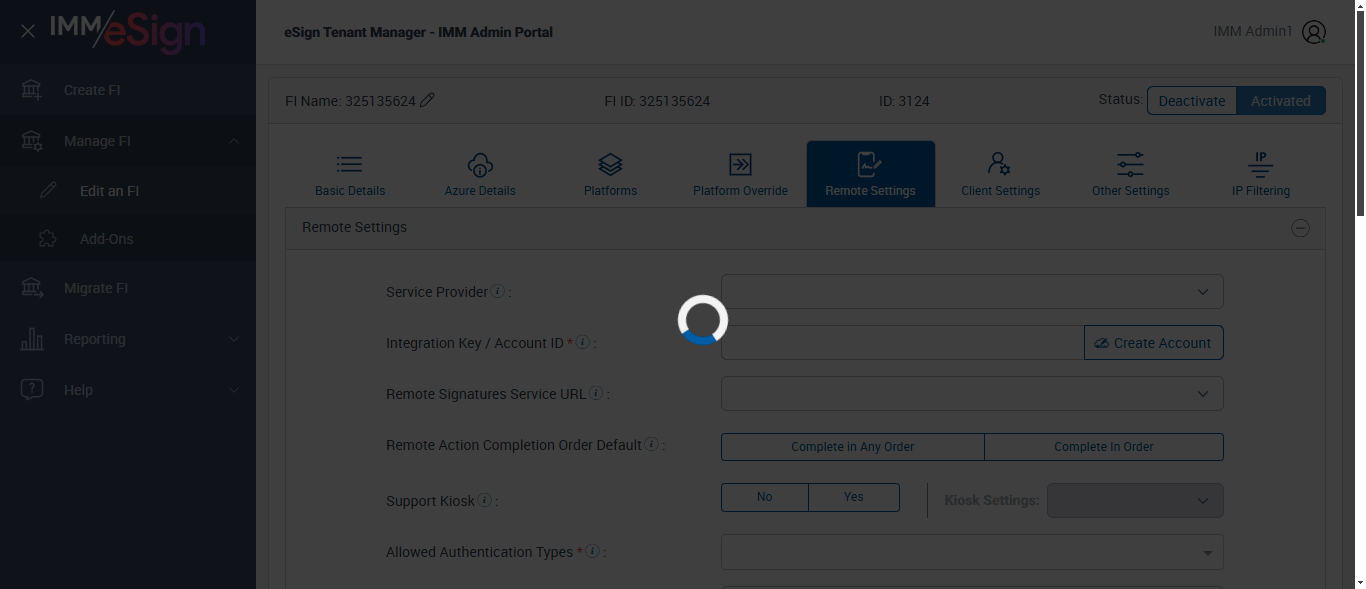The image size is (1366, 589).
Task: Collapse the Manage FI menu chevron
Action: tap(233, 141)
